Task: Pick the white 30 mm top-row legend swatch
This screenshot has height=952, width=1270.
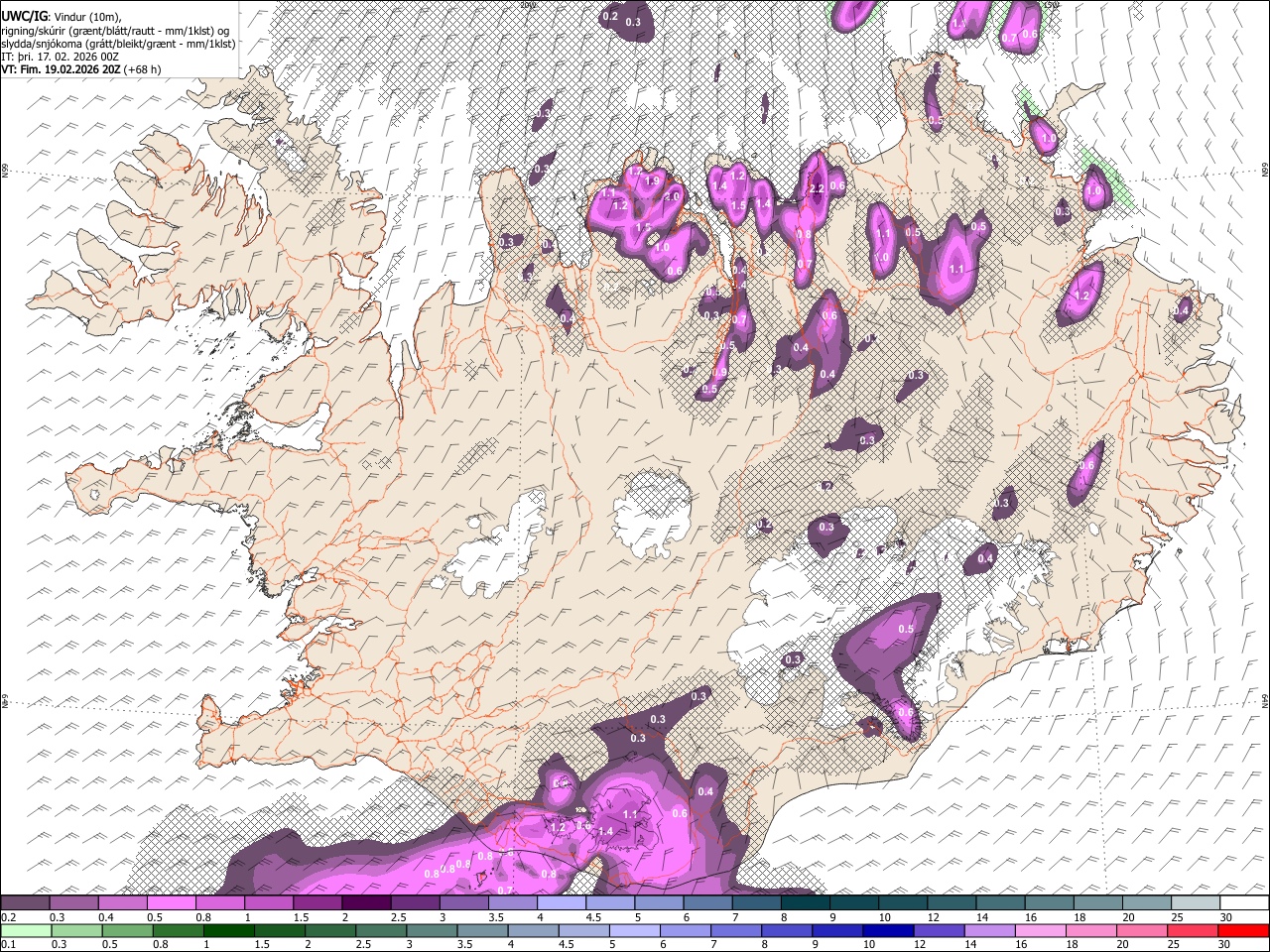Action: (1244, 903)
